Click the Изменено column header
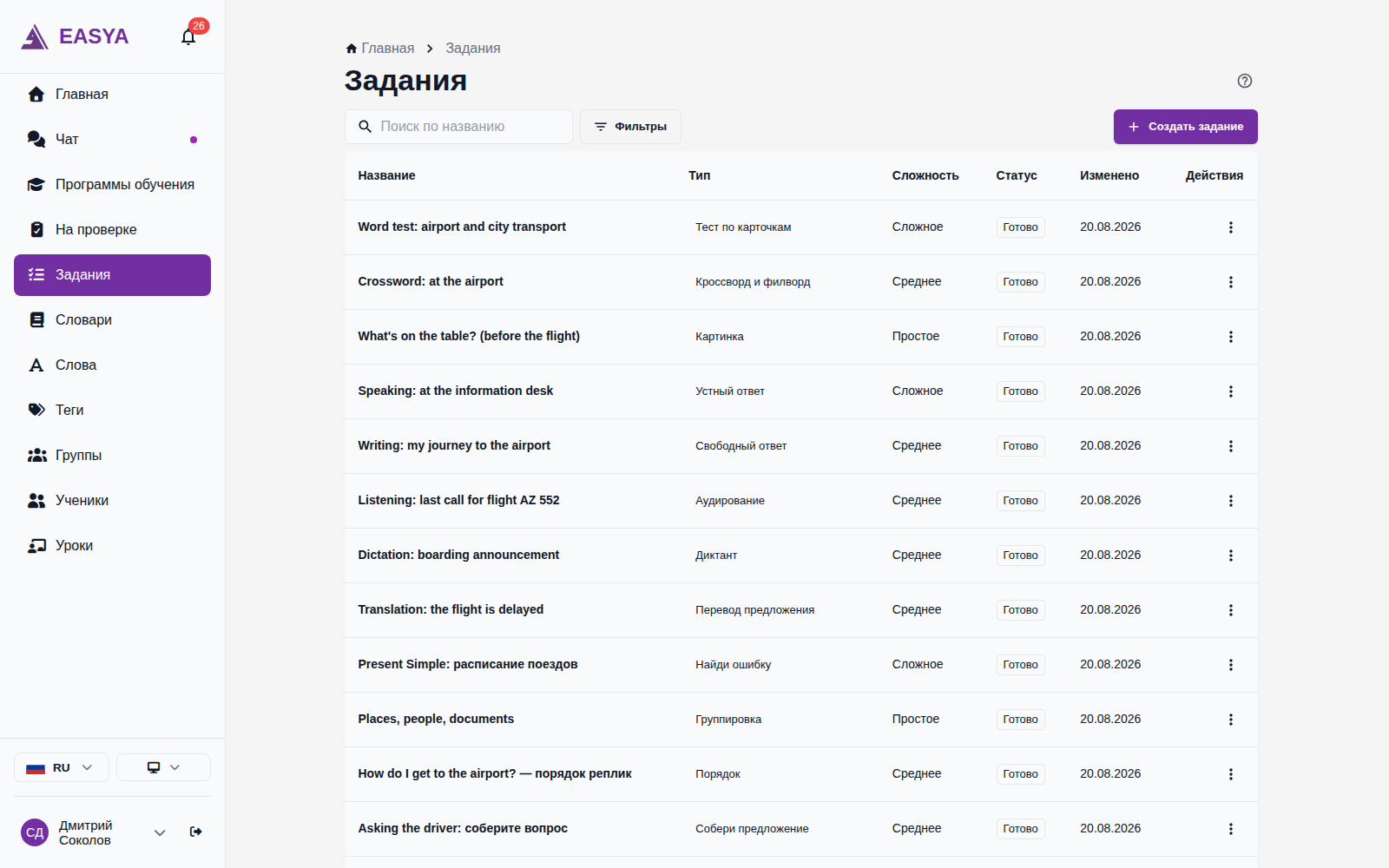The height and width of the screenshot is (868, 1389). (1109, 175)
